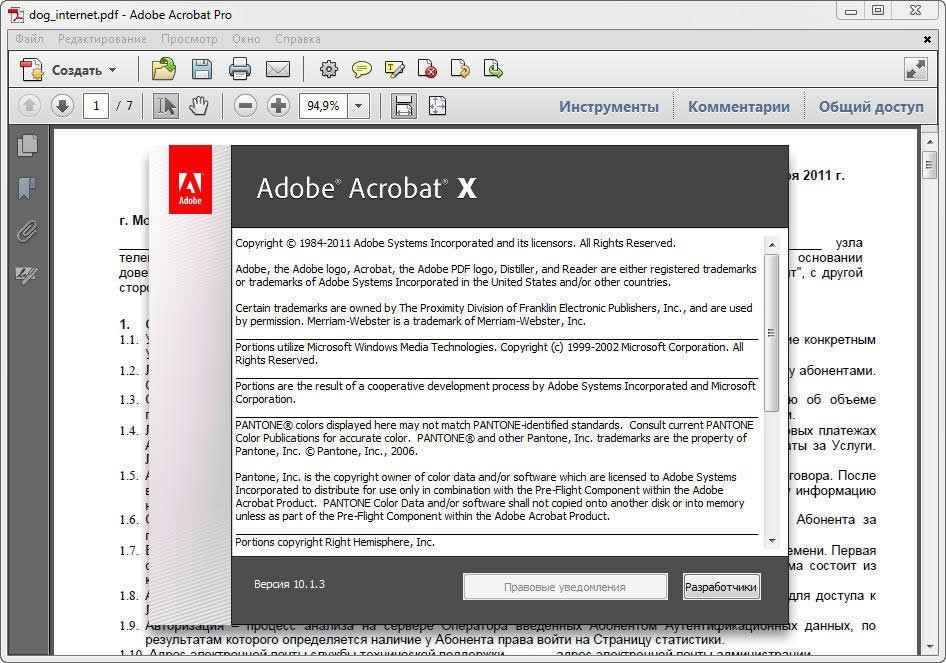Click the page number input field

coord(96,106)
